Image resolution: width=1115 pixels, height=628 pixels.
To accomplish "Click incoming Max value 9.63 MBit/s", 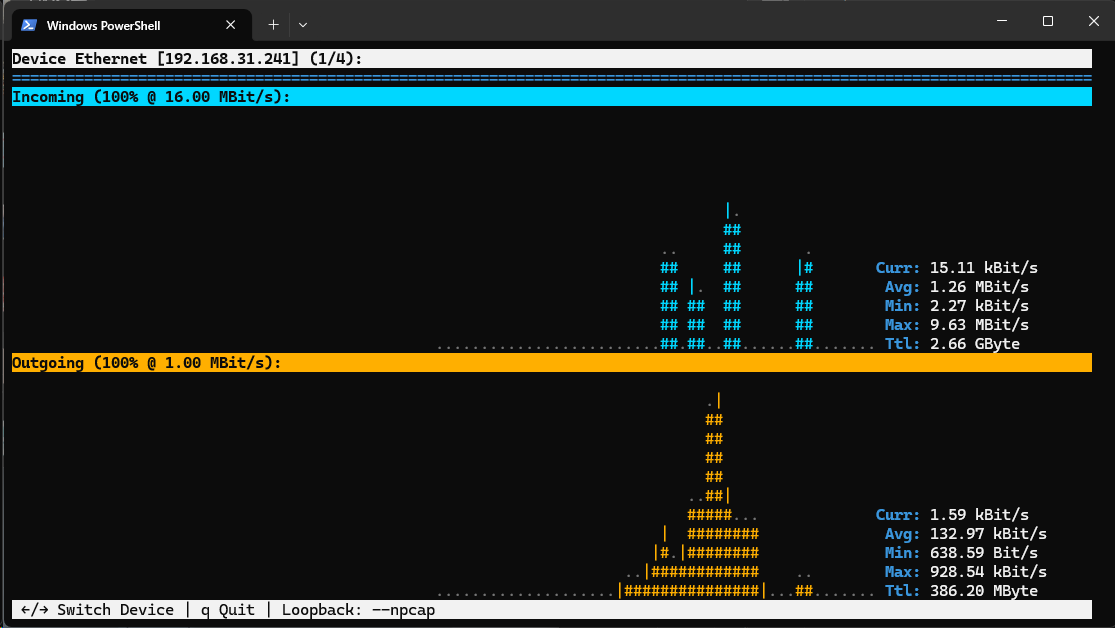I will point(979,325).
